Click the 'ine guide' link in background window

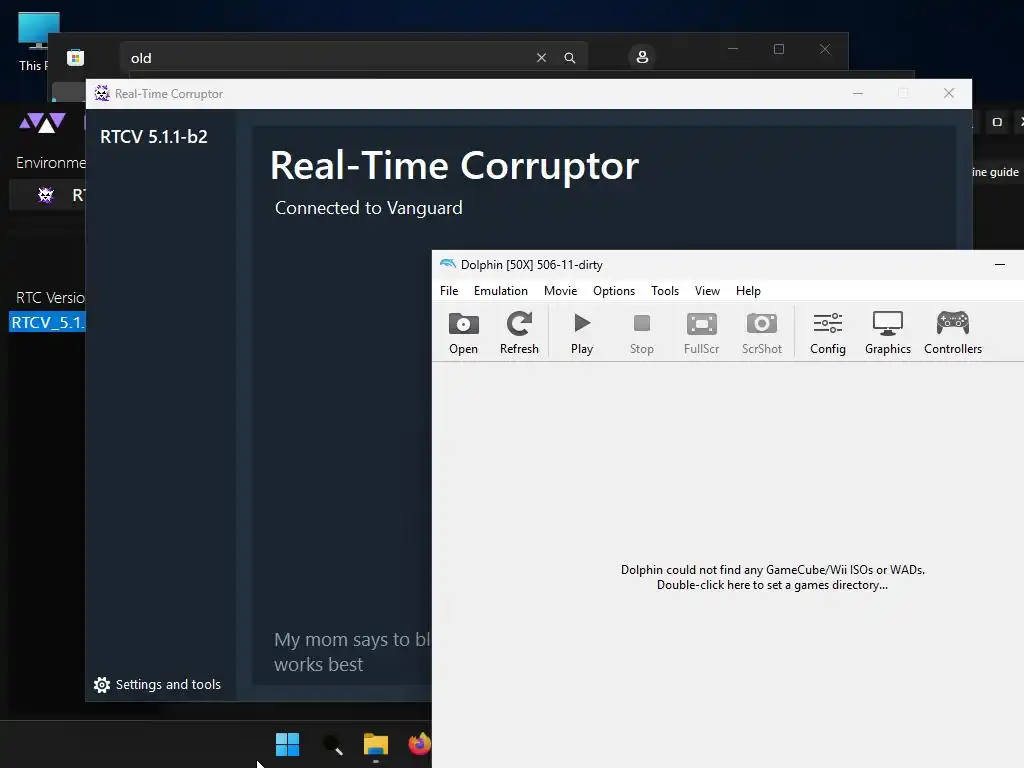click(995, 172)
